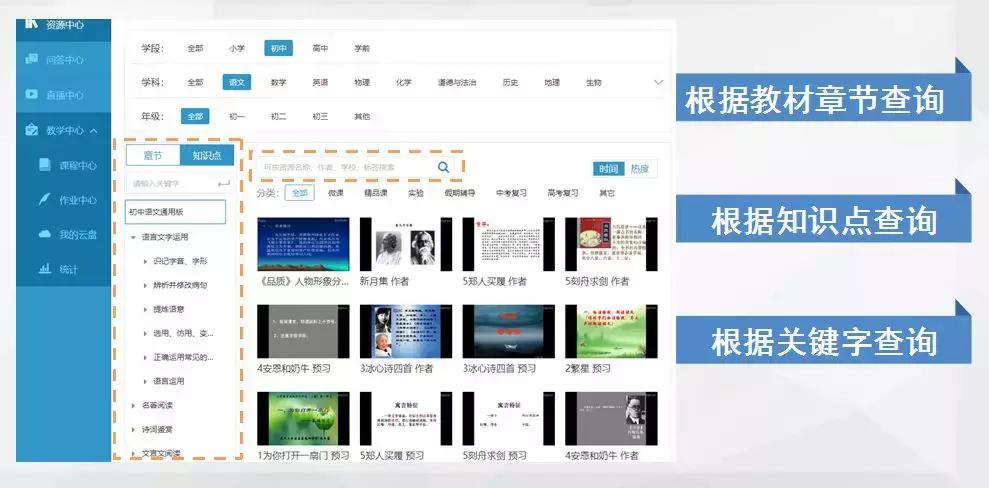This screenshot has height=488, width=989.
Task: Select 地理 subject
Action: point(552,82)
